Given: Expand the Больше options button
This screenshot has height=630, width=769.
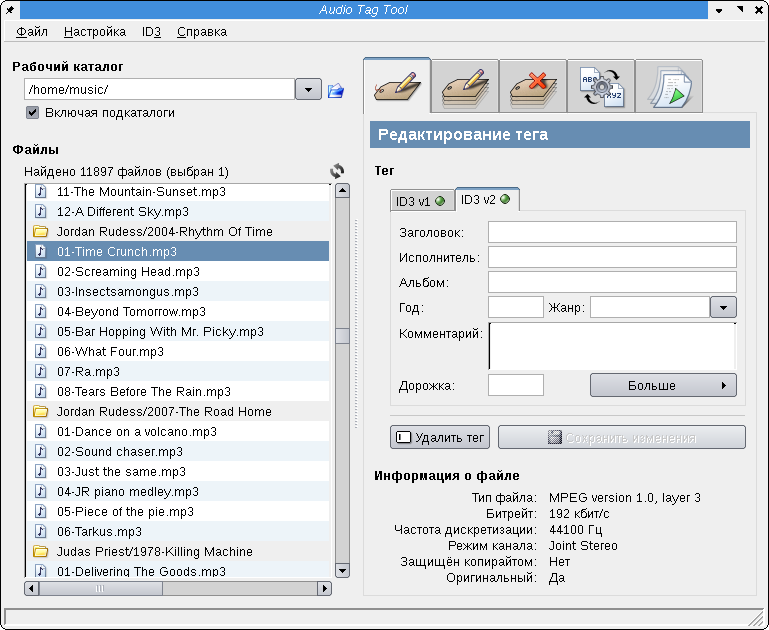Looking at the screenshot, I should coord(663,385).
